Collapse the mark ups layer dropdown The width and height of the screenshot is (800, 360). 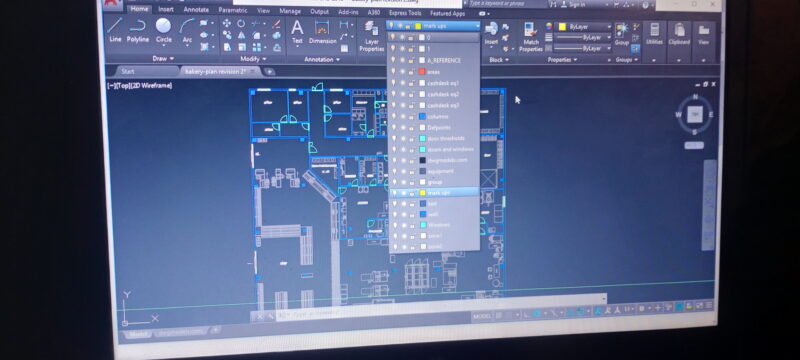478,25
